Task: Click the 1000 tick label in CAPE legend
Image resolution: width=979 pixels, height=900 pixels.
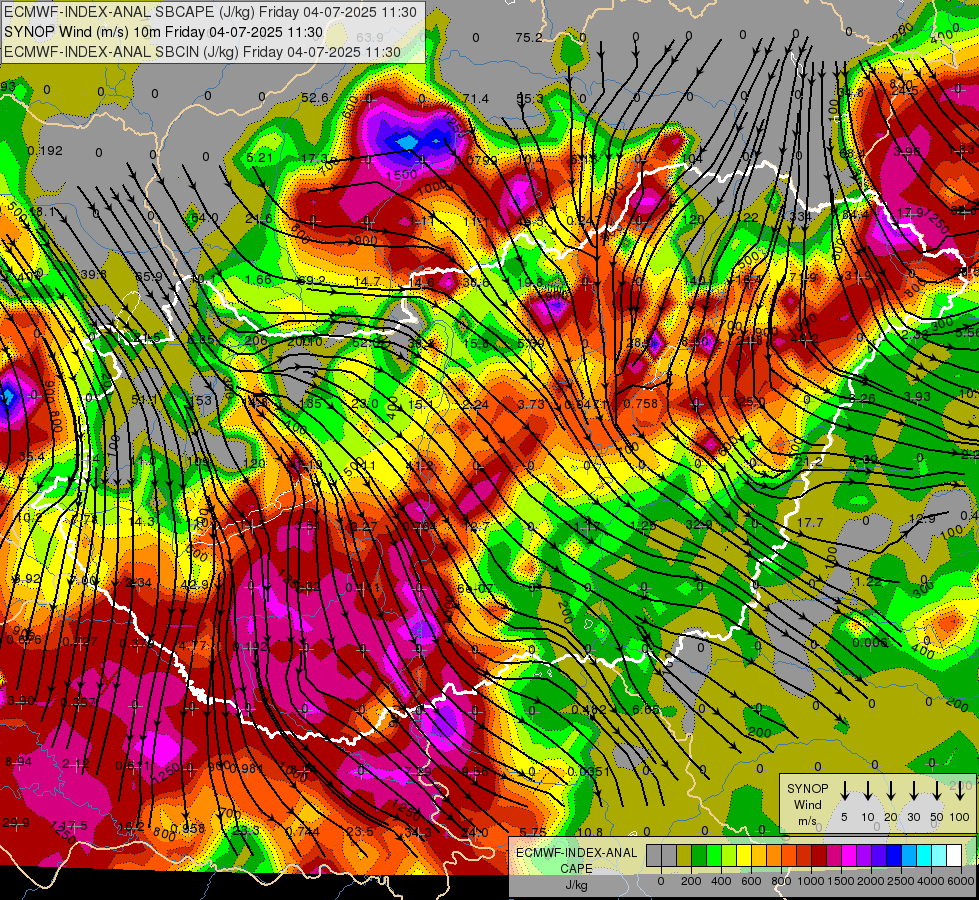Action: (811, 881)
